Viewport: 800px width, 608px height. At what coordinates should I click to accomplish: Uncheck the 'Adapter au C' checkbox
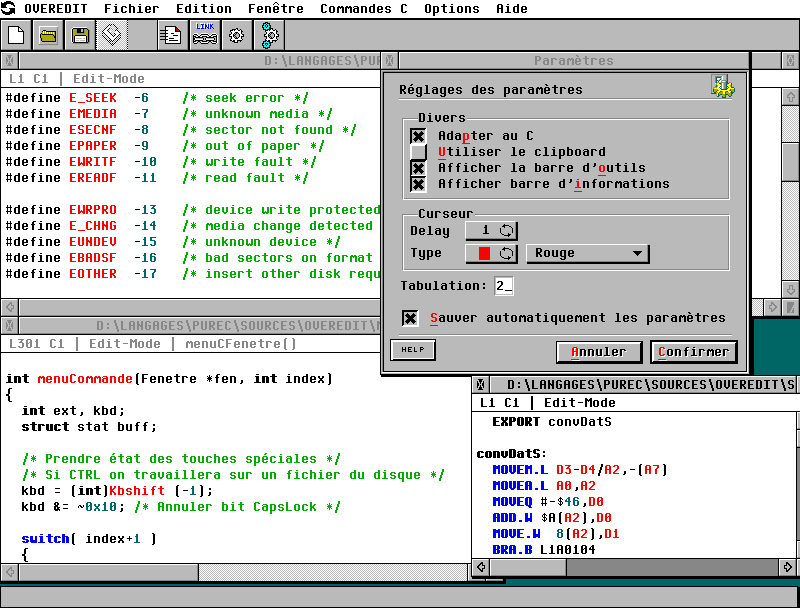[418, 136]
